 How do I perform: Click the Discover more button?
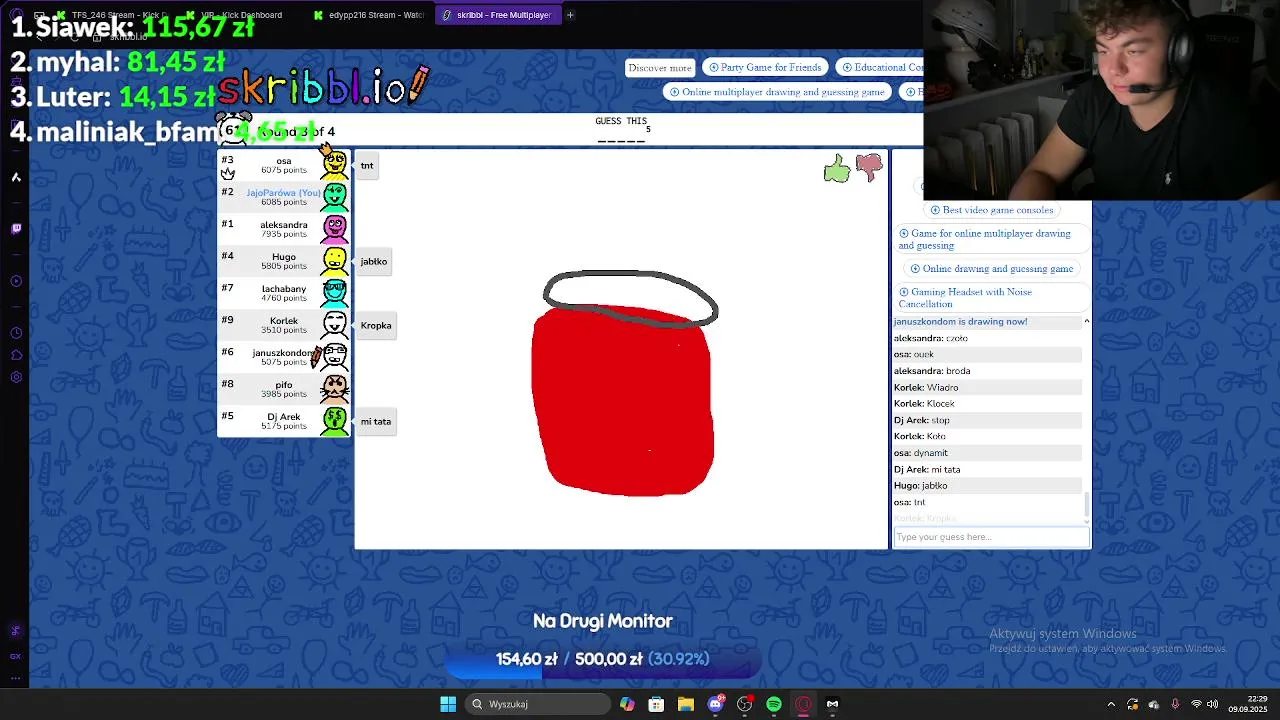[660, 68]
